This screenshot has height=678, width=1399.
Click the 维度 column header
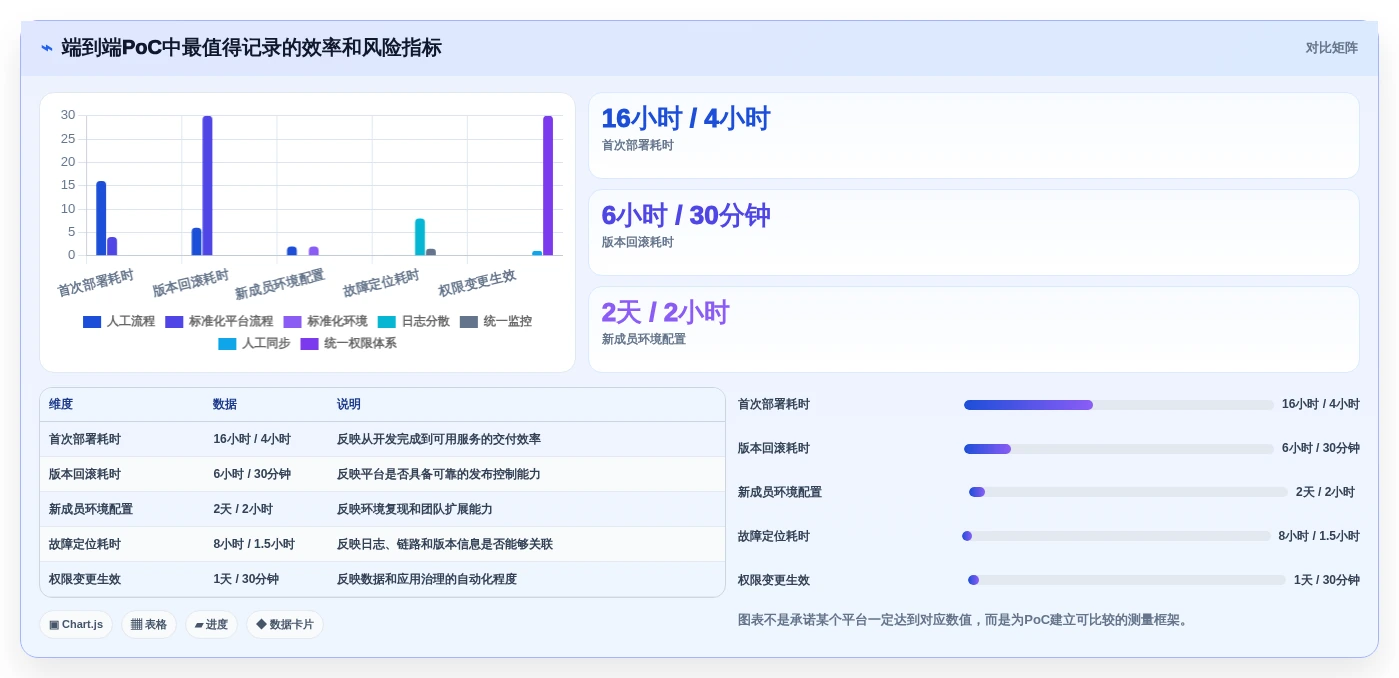point(61,405)
